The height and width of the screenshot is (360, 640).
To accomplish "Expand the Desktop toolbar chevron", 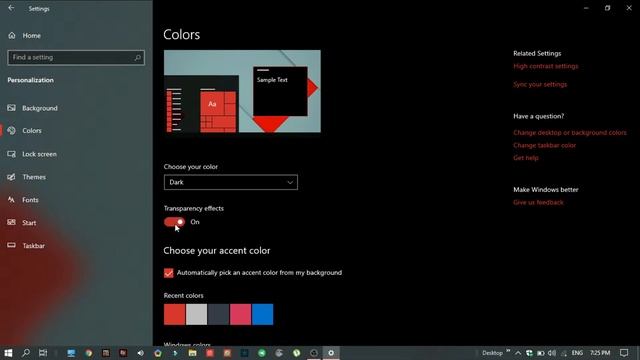I will 508,351.
